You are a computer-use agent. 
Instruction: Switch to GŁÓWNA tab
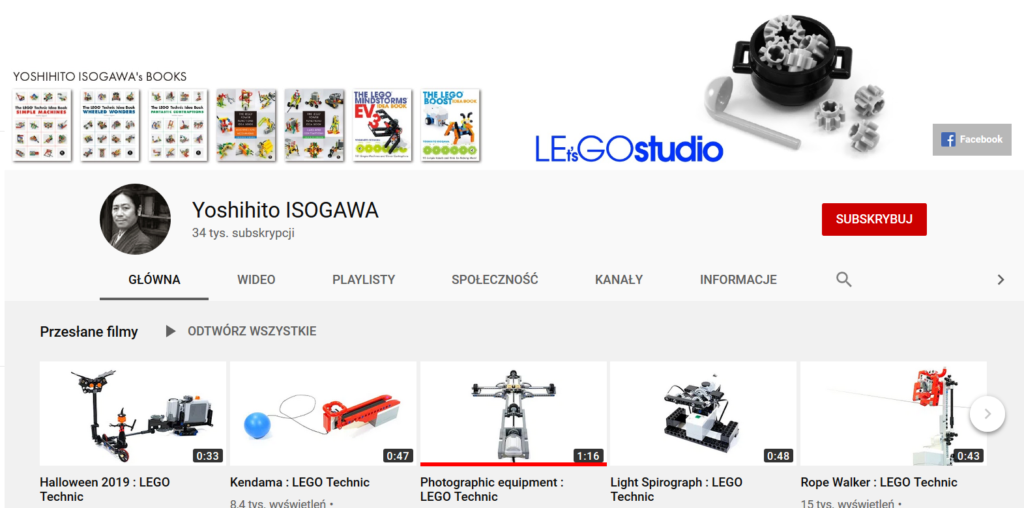click(154, 279)
